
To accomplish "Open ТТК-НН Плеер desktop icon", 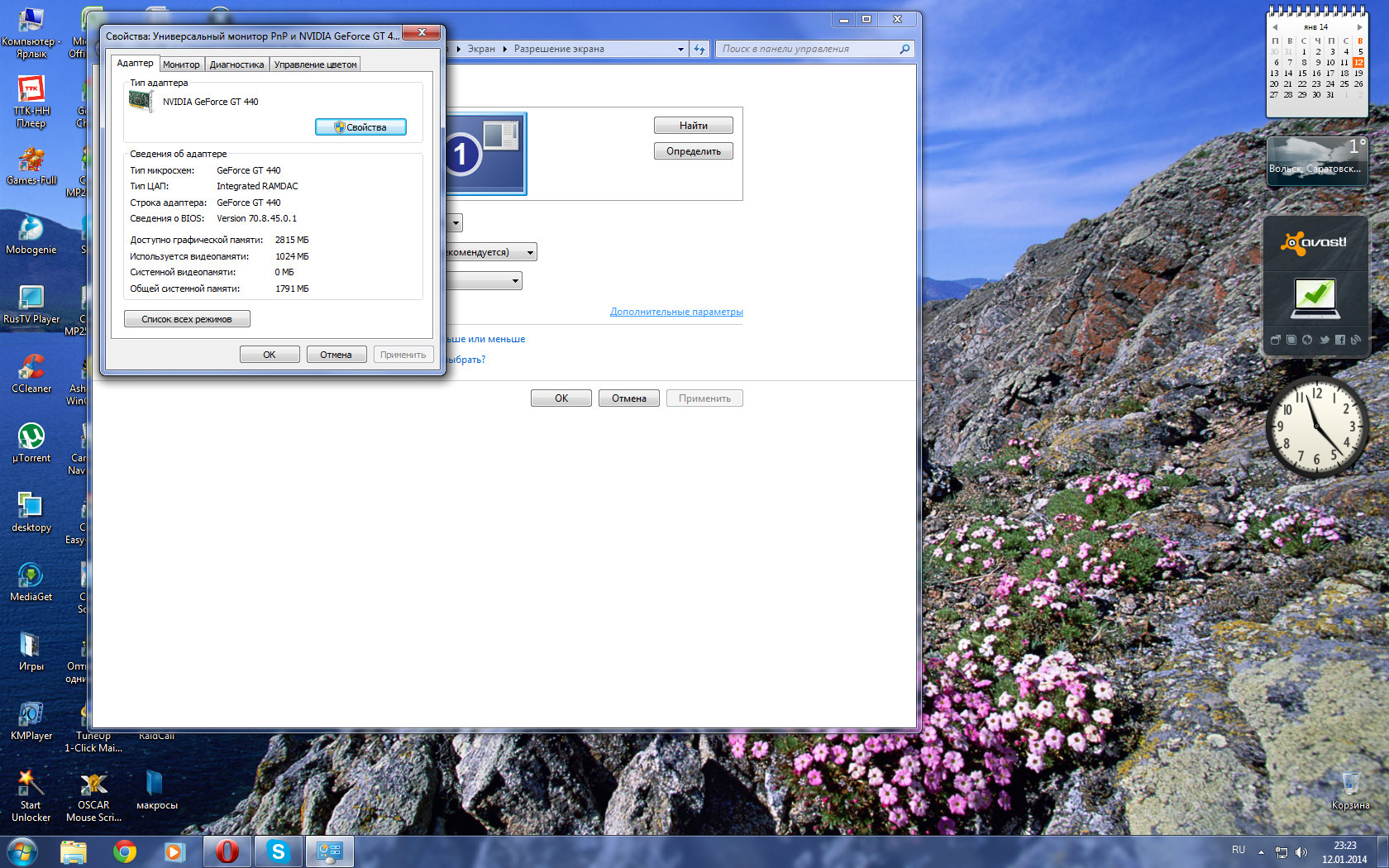I will tap(31, 103).
